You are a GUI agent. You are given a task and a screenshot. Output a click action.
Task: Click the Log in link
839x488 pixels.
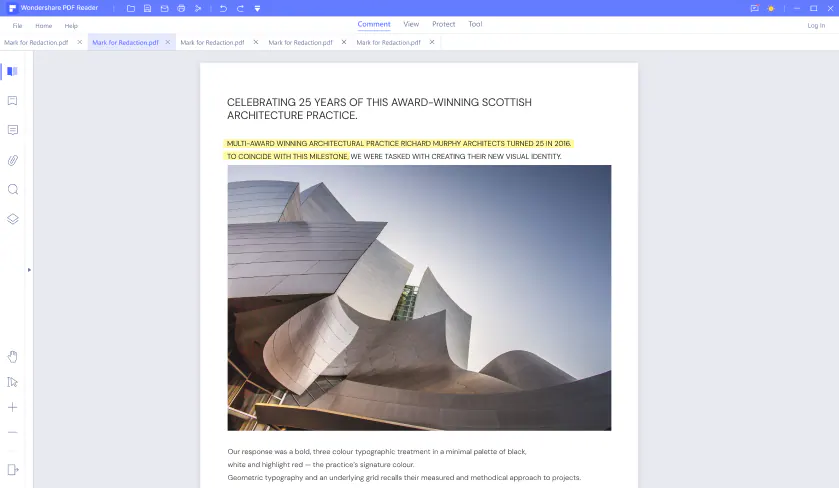coord(816,25)
